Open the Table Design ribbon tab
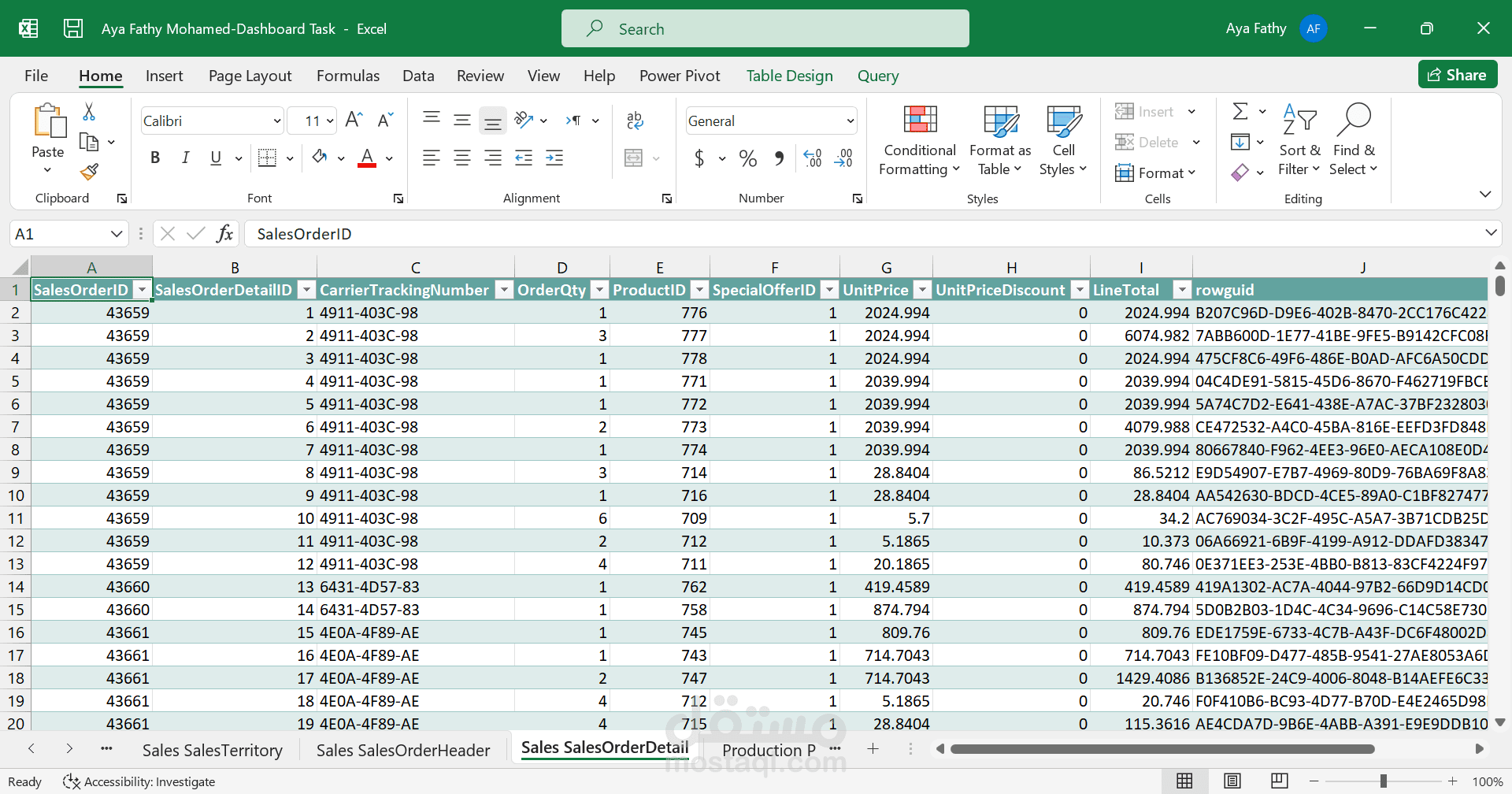Screen dimensions: 1512x794 point(789,76)
